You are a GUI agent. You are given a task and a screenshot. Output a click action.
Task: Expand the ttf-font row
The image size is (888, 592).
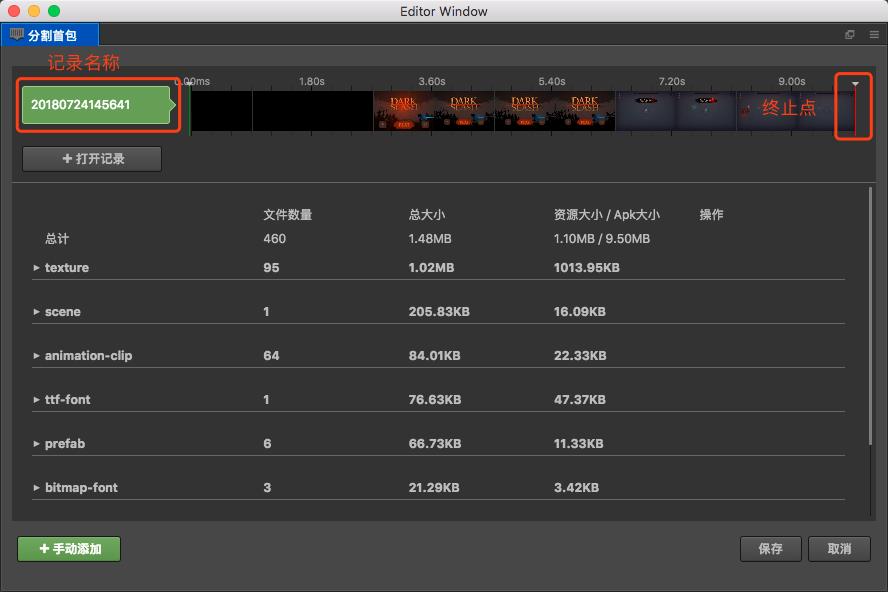[x=36, y=399]
